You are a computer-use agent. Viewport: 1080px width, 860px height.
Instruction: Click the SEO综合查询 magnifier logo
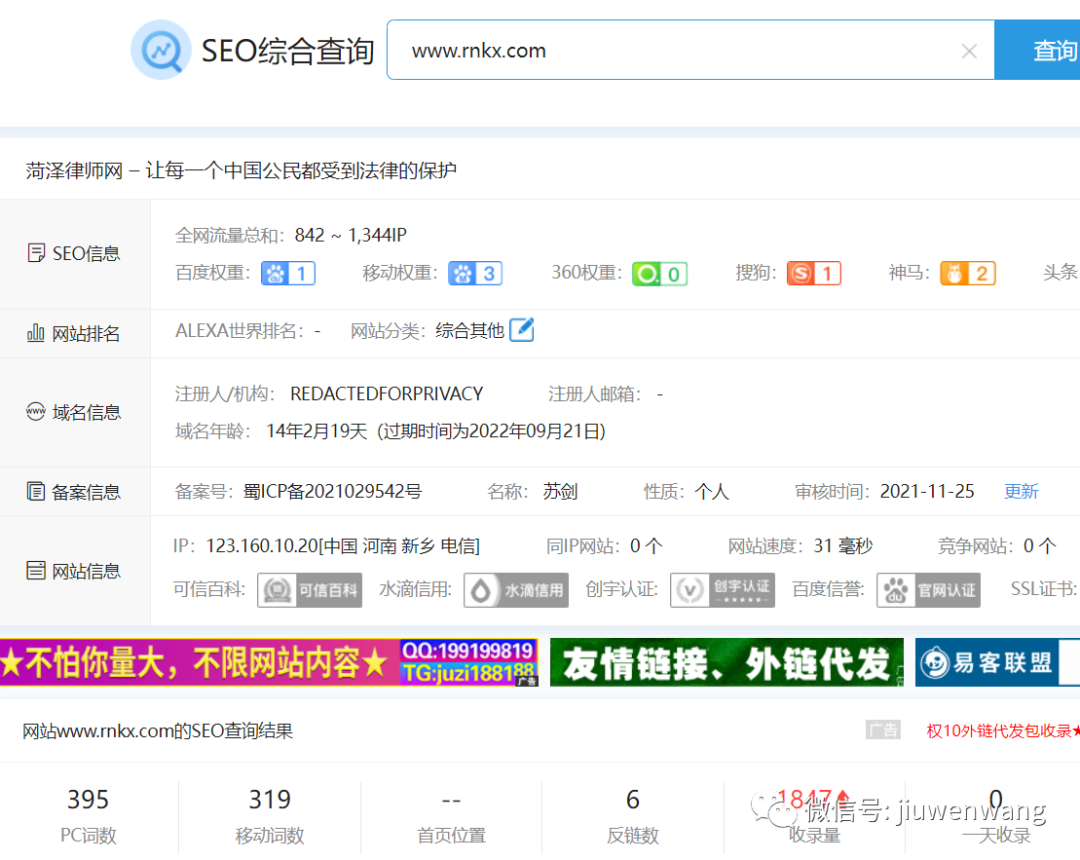tap(161, 50)
